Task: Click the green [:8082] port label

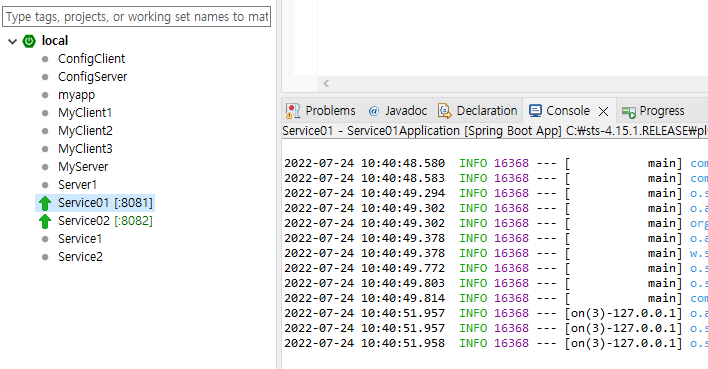Action: (x=134, y=221)
